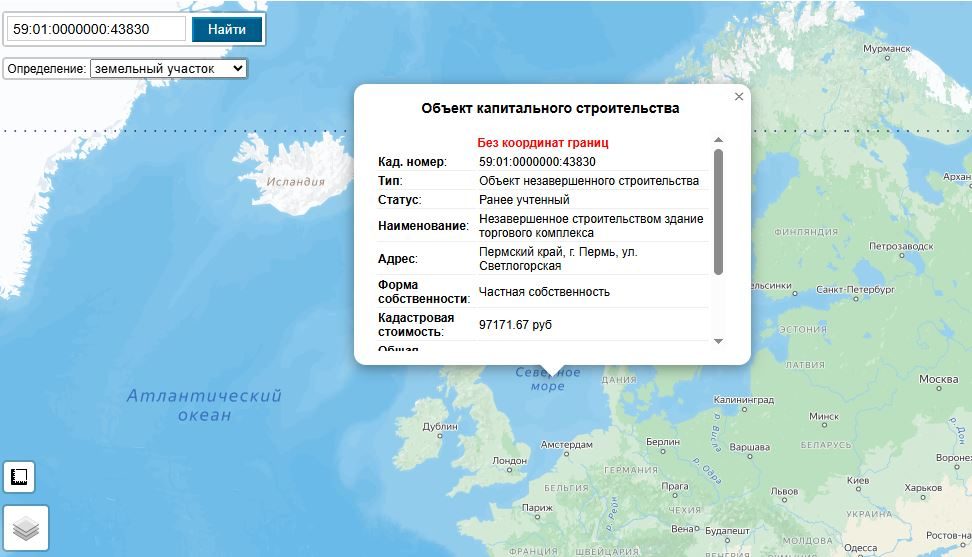
Task: Click the Харьков city label
Action: [923, 488]
